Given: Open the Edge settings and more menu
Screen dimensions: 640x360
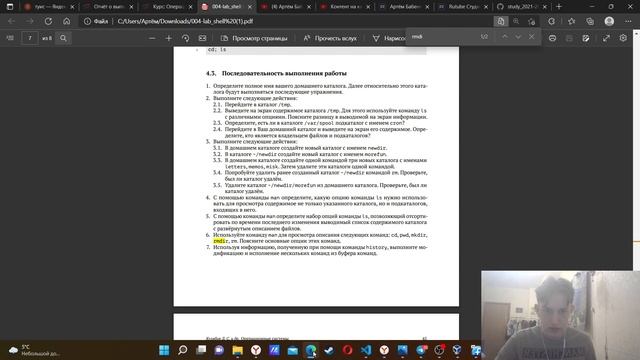Looking at the screenshot, I should coord(628,21).
